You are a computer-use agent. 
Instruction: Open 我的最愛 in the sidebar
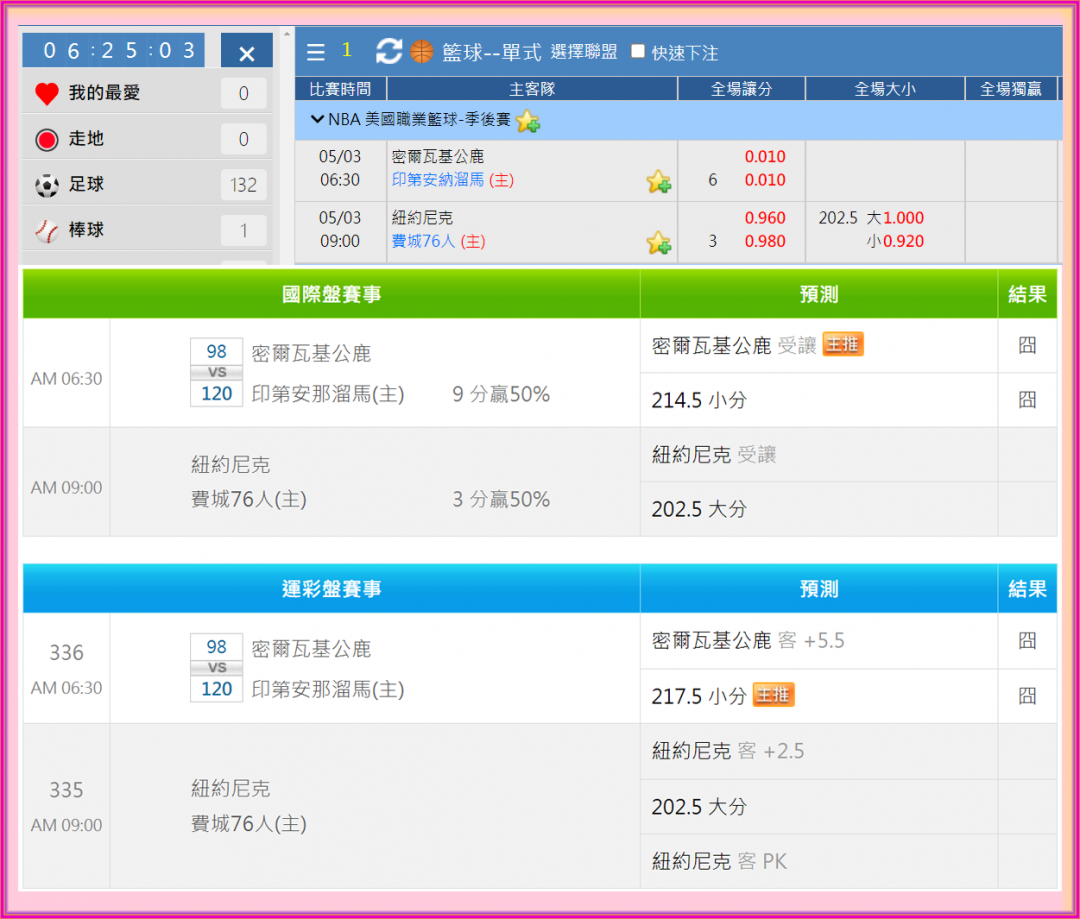pyautogui.click(x=104, y=93)
